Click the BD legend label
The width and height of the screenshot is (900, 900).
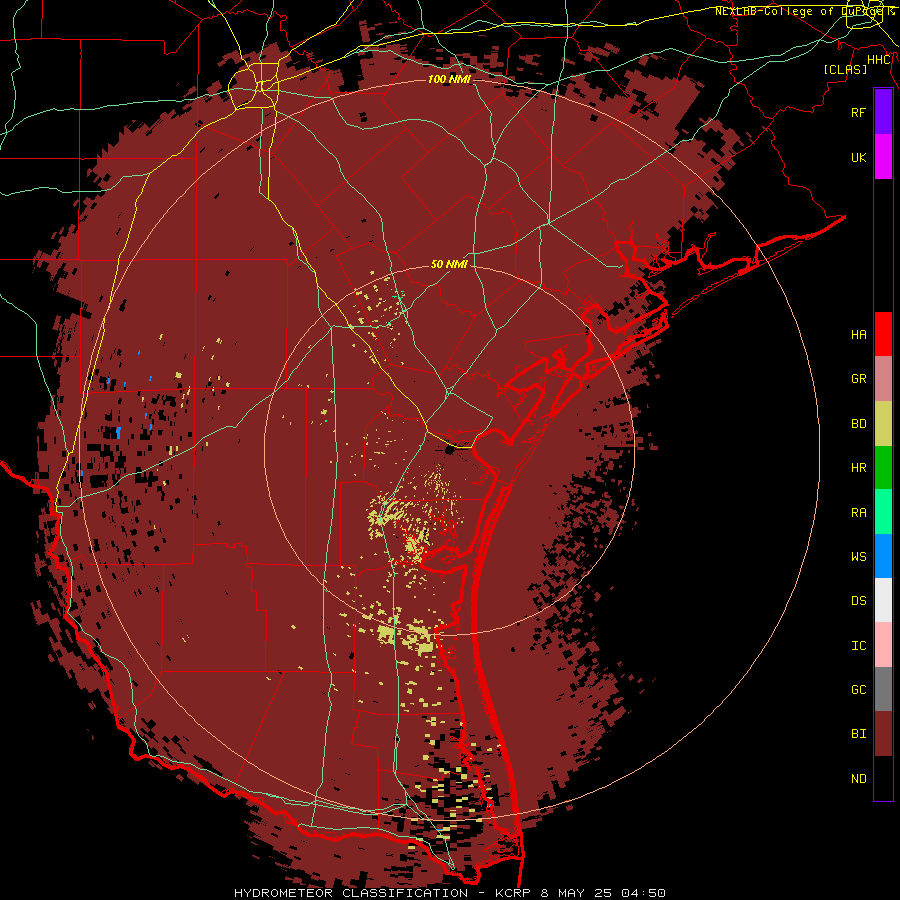click(x=858, y=424)
